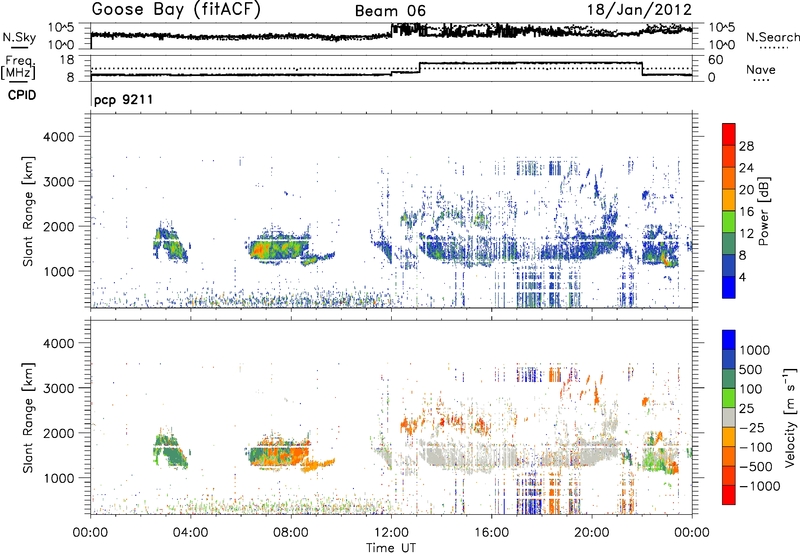Select the 'Freq. [MHz]' axis label
Image resolution: width=800 pixels, height=554 pixels.
[19, 67]
